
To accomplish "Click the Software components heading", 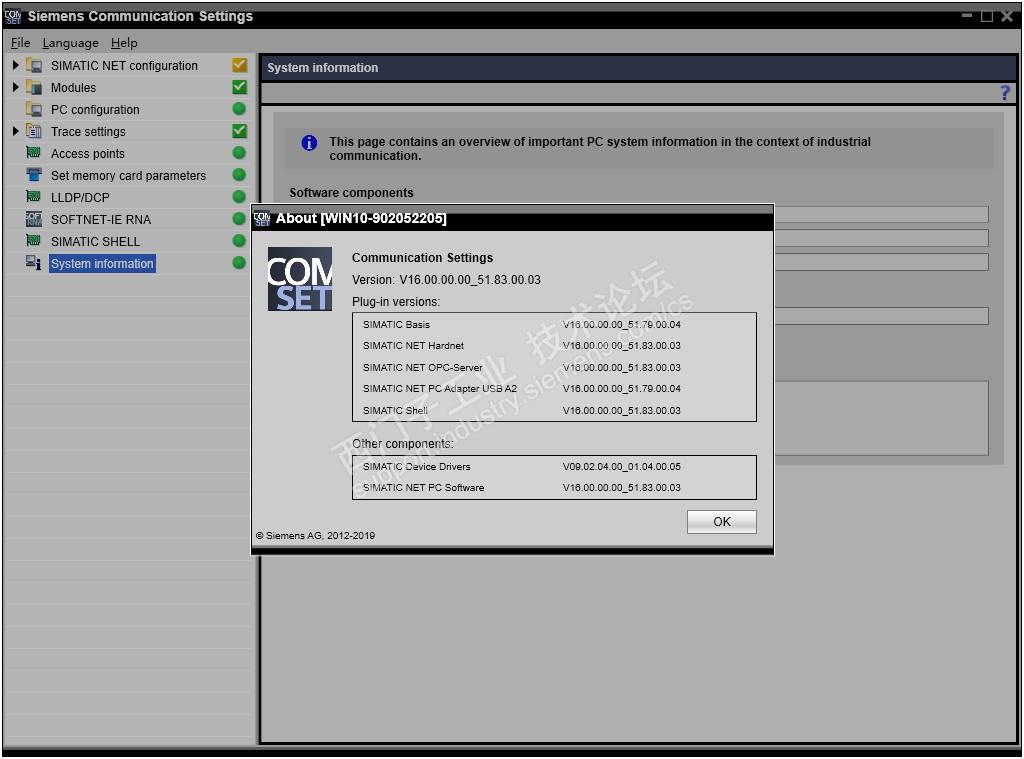I will (351, 193).
